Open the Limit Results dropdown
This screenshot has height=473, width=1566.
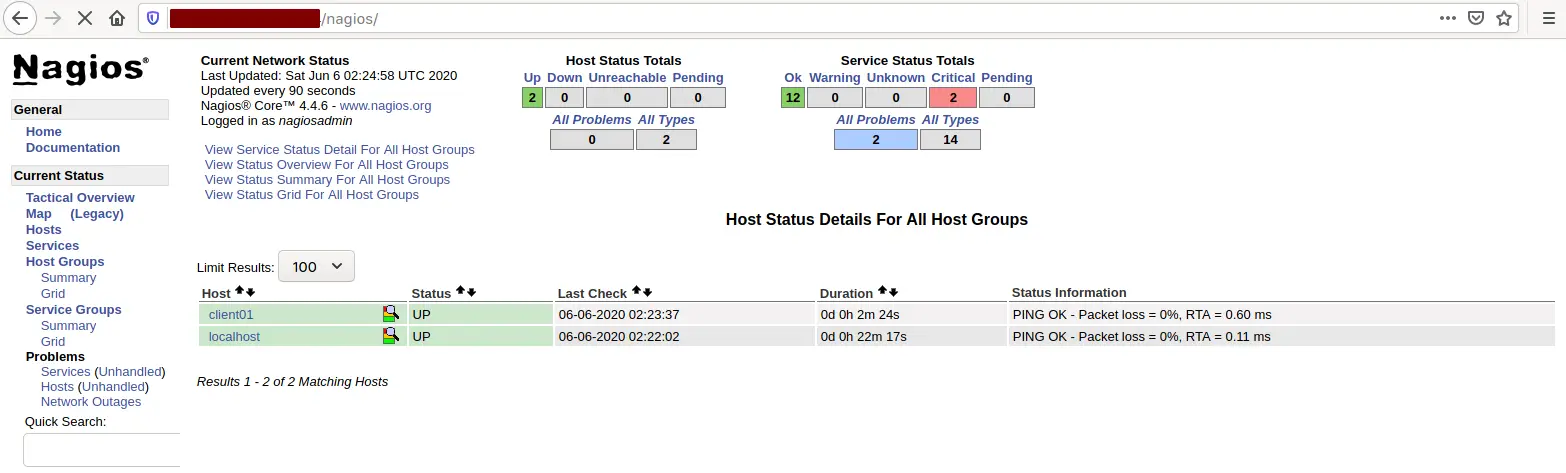(316, 267)
